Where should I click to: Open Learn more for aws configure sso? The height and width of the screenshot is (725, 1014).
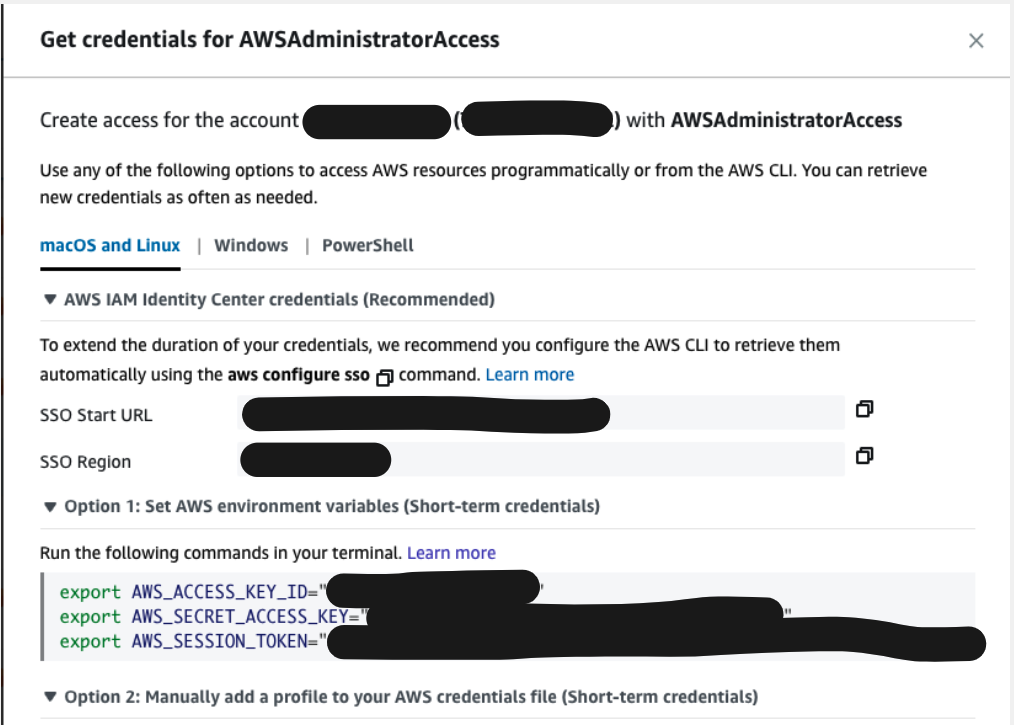[x=530, y=373]
